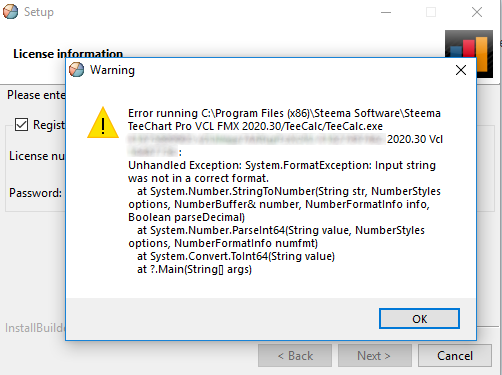The height and width of the screenshot is (375, 502).
Task: Click the Setup maximize button
Action: pos(431,12)
